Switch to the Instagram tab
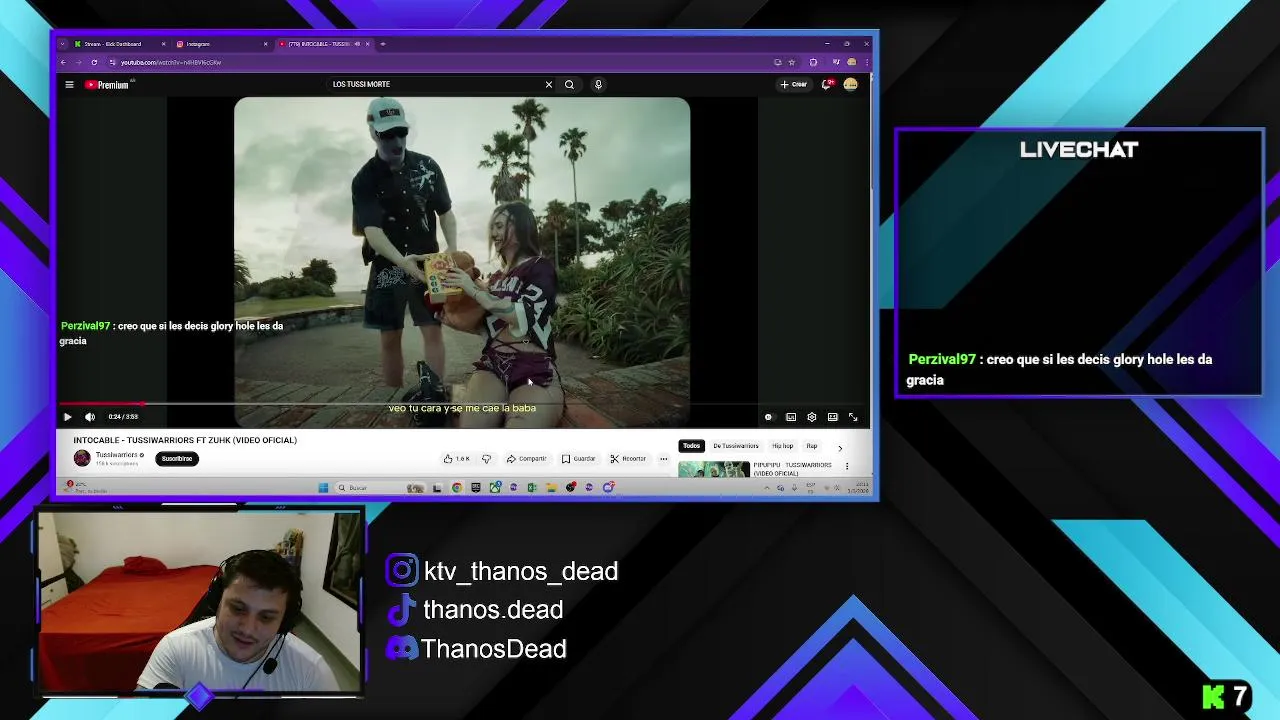Screen dimensions: 1280x720 221,44
